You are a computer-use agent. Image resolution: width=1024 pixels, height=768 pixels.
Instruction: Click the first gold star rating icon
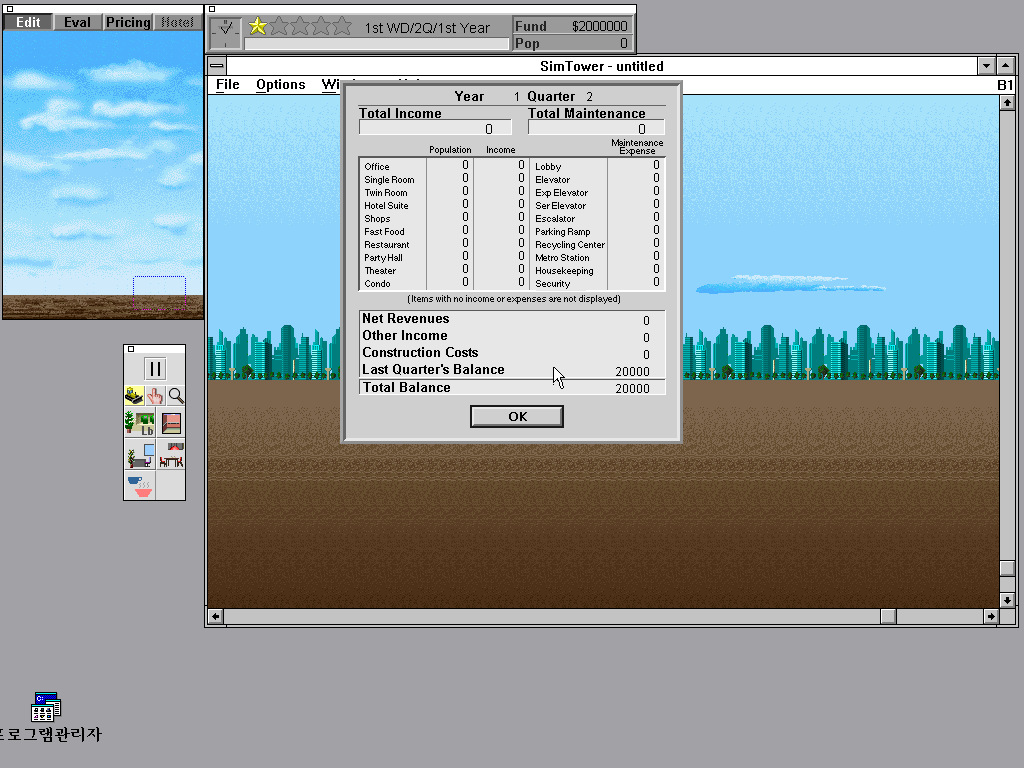click(x=258, y=26)
